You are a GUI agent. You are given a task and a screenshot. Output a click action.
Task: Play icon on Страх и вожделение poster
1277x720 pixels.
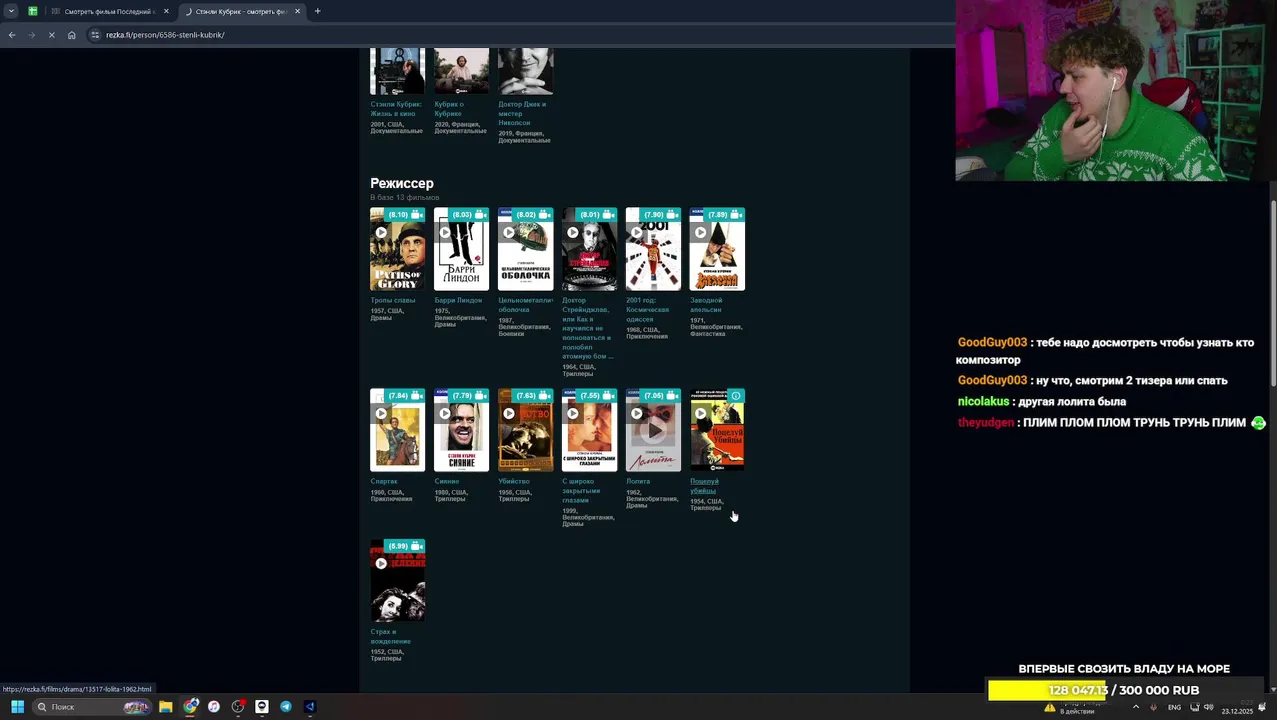[x=381, y=564]
